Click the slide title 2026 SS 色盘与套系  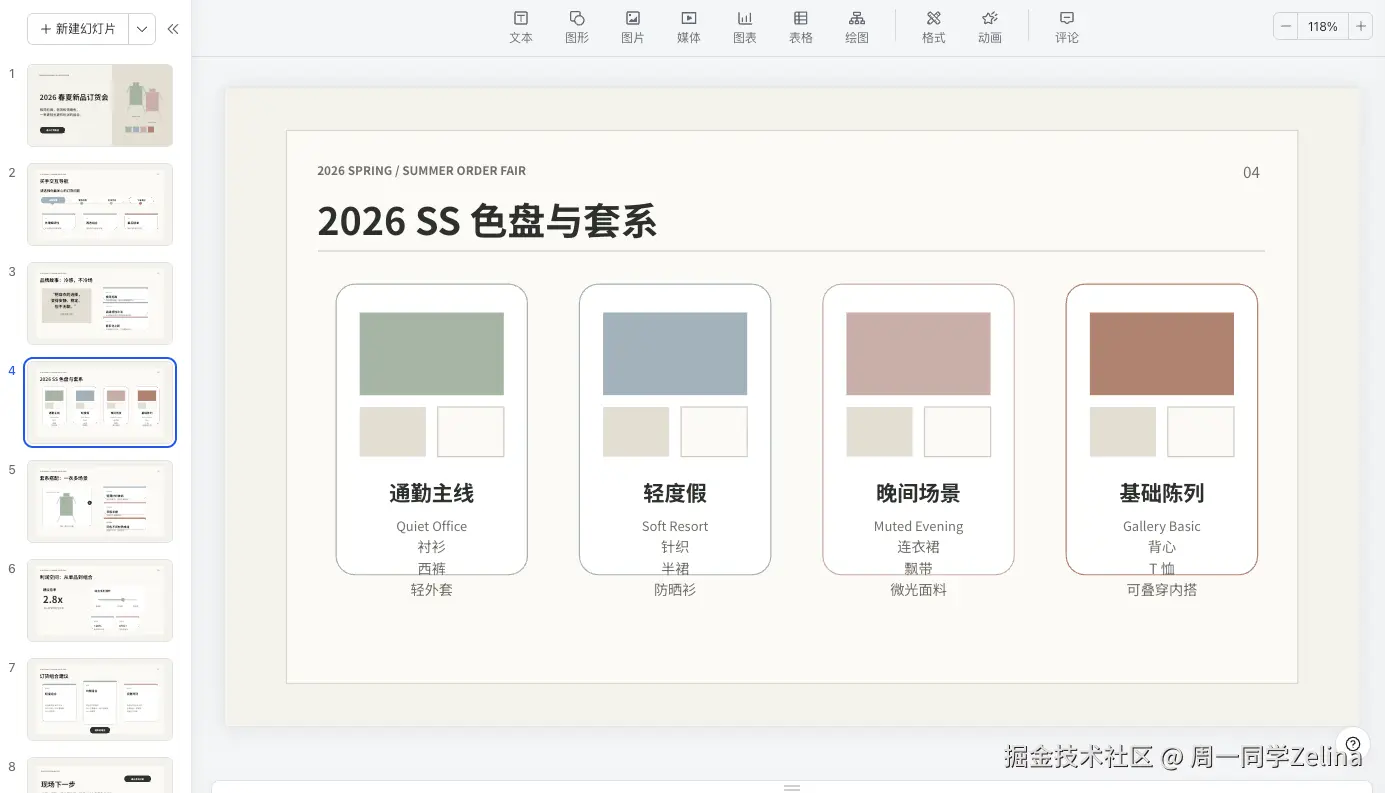tap(487, 221)
